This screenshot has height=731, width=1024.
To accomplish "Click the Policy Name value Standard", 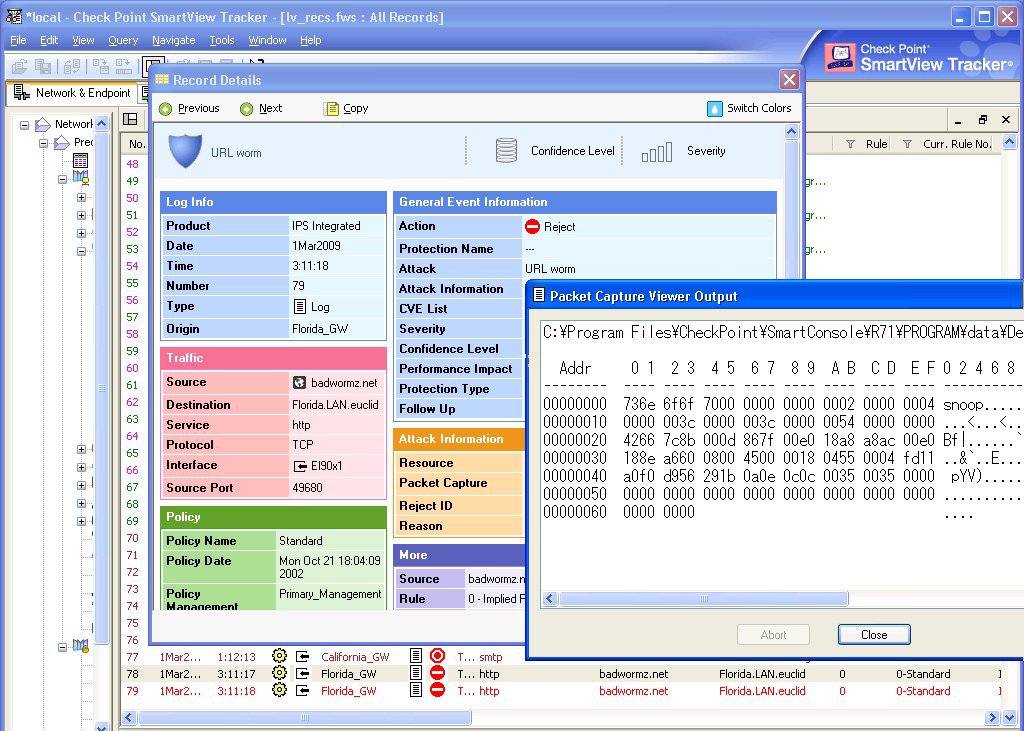I will tap(300, 541).
